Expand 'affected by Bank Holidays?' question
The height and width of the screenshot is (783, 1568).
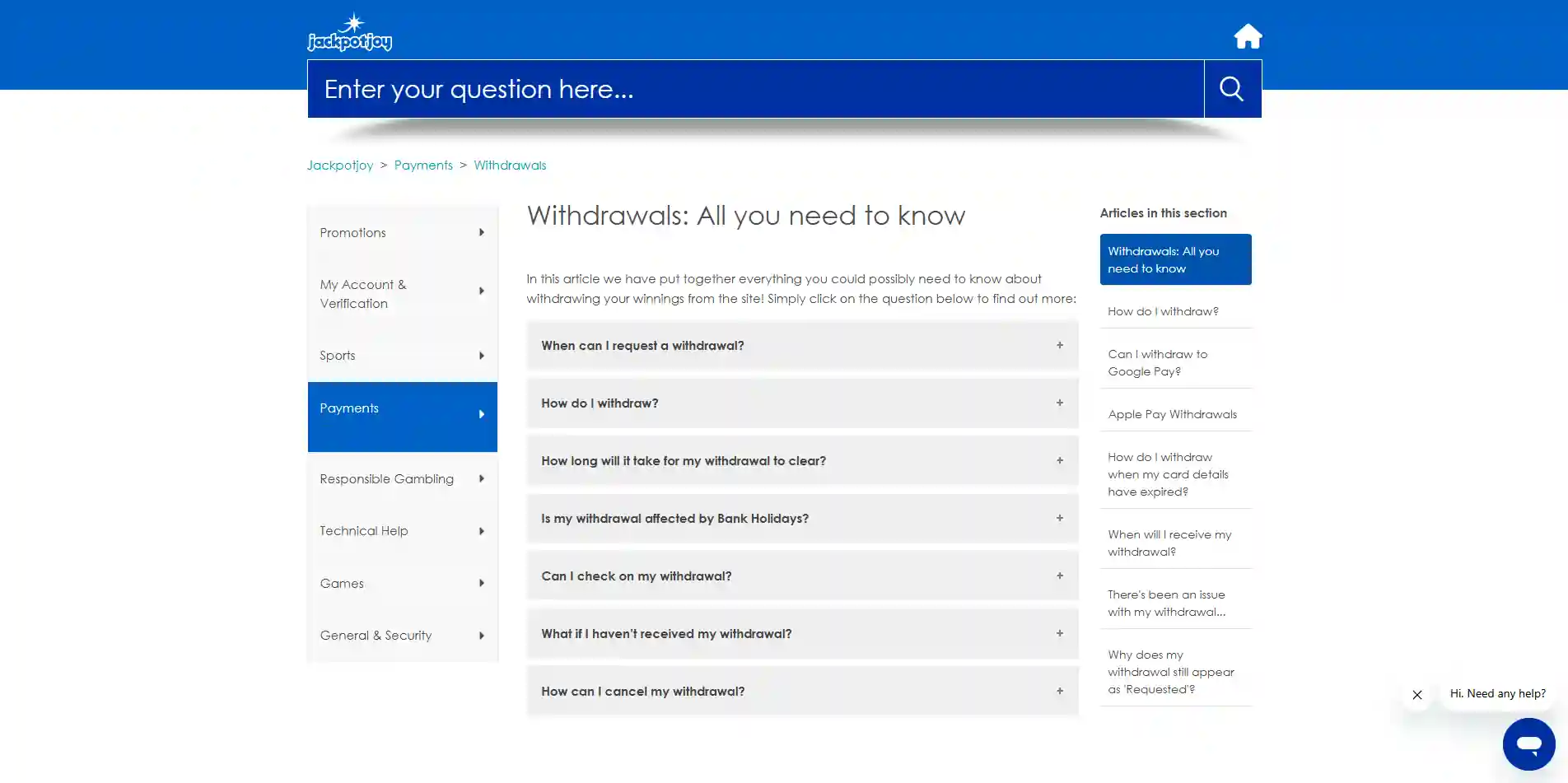coord(803,519)
